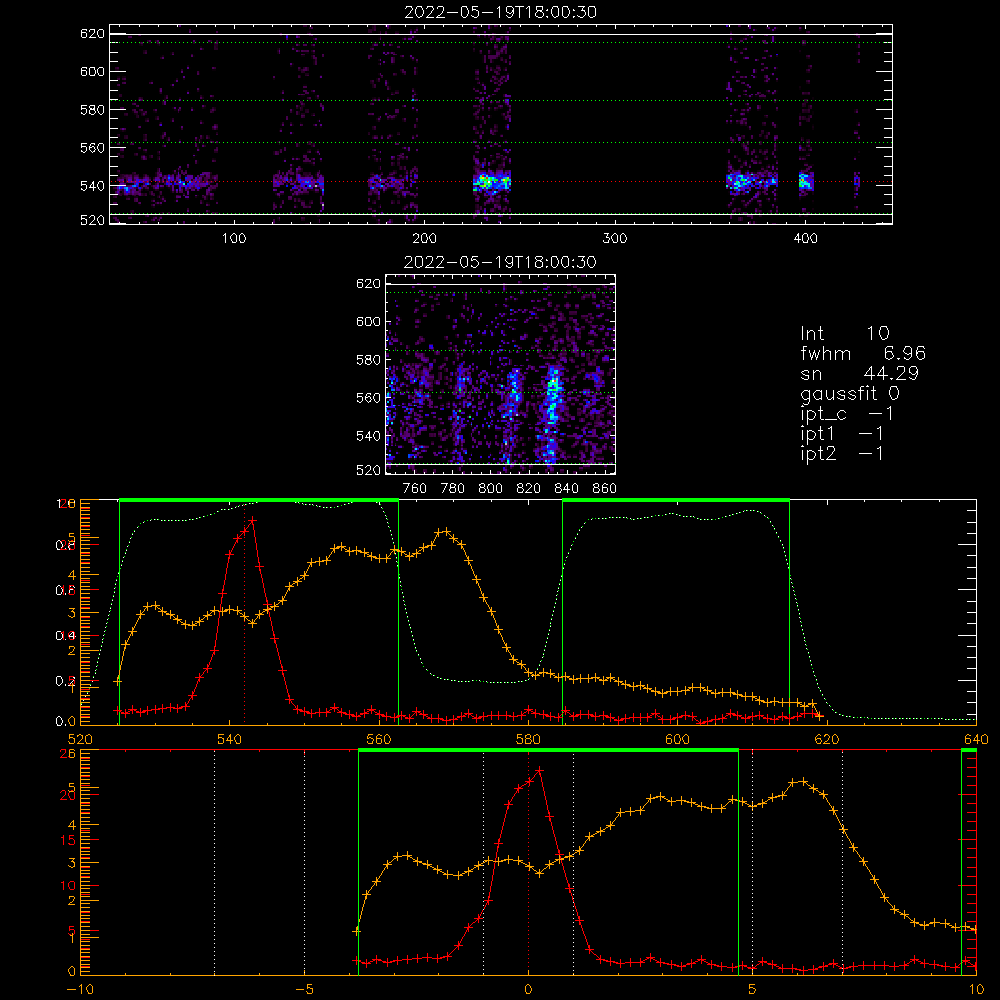This screenshot has height=1000, width=1000.
Task: Click axis label 800 on zoomed spectrogram
Action: [x=490, y=489]
